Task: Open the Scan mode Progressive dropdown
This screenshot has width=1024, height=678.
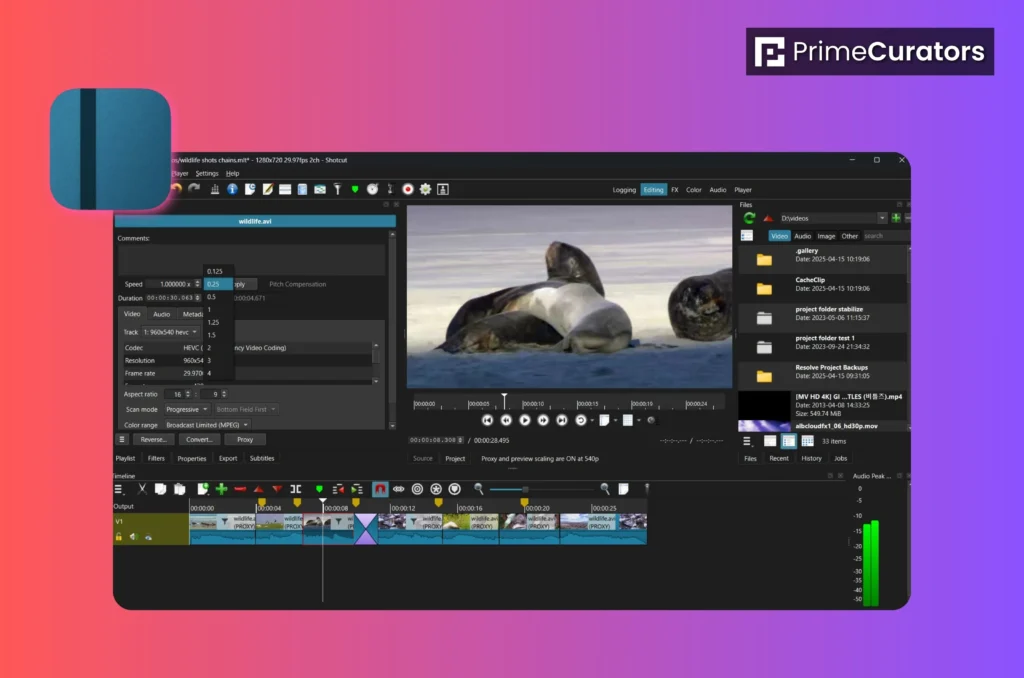Action: 188,409
